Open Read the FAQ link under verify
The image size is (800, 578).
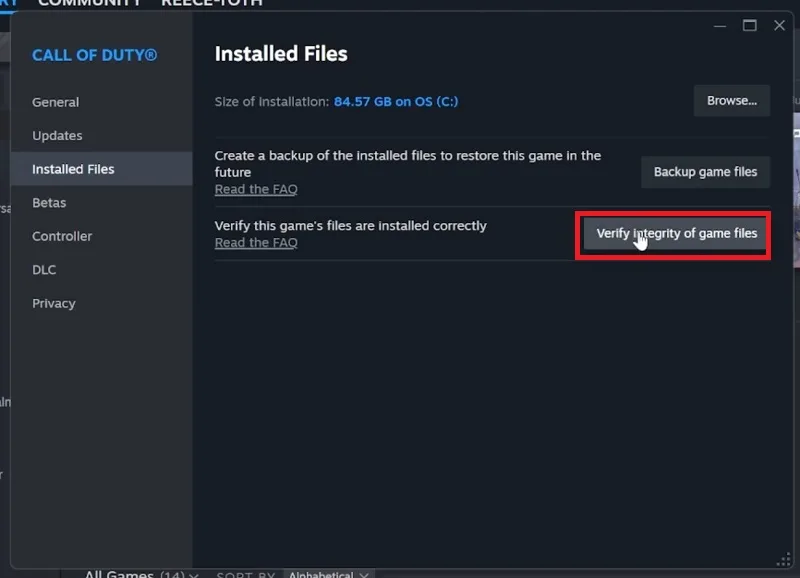click(x=256, y=243)
